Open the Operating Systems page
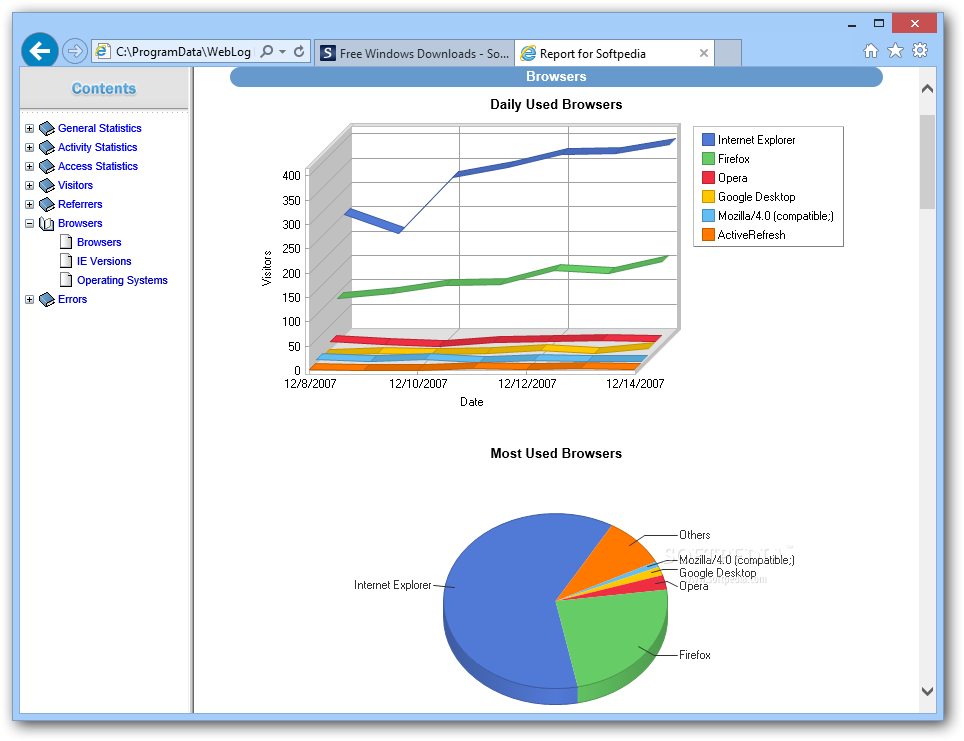 click(122, 281)
